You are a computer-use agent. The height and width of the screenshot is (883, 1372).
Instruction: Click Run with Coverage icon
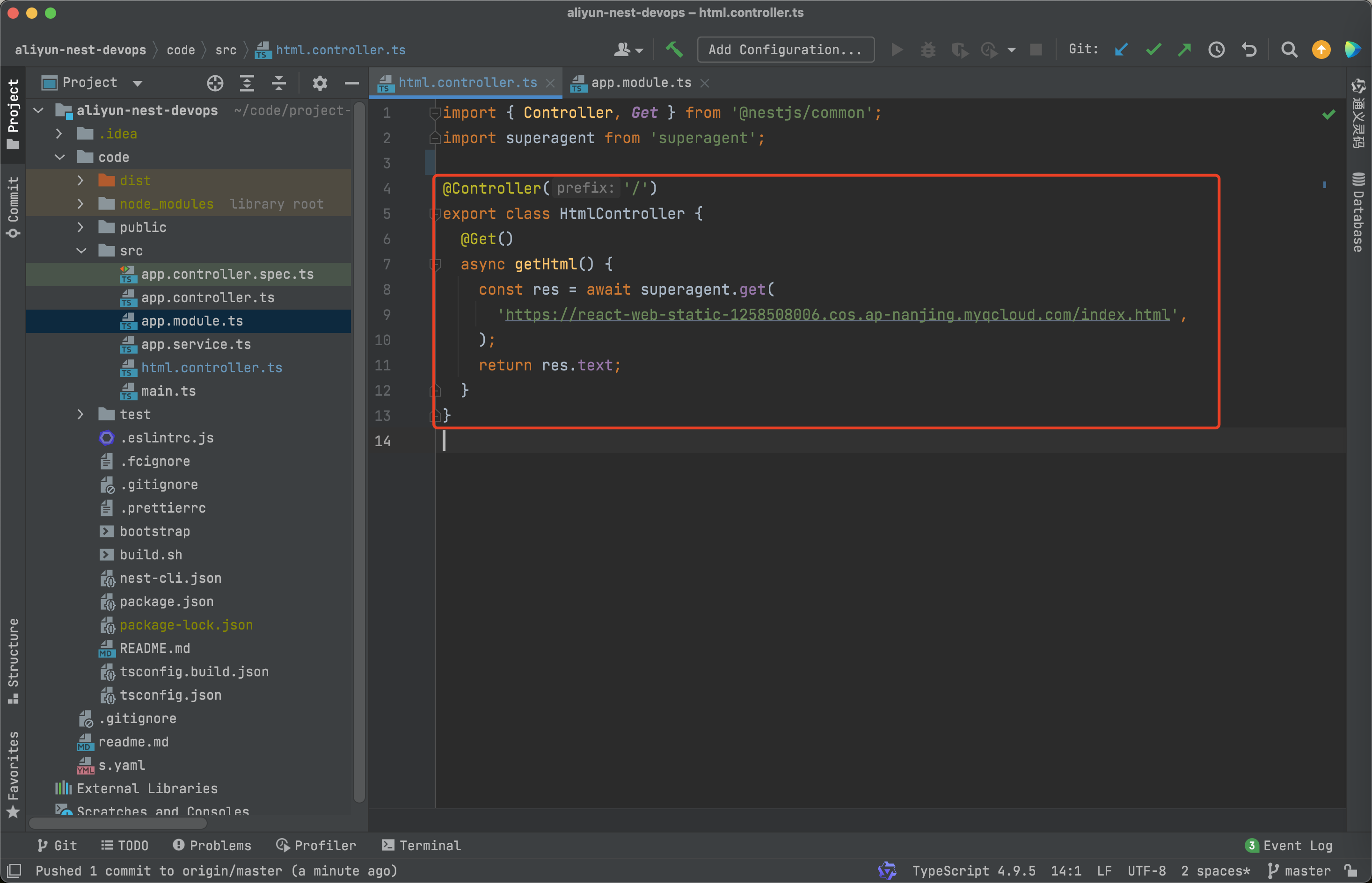960,50
